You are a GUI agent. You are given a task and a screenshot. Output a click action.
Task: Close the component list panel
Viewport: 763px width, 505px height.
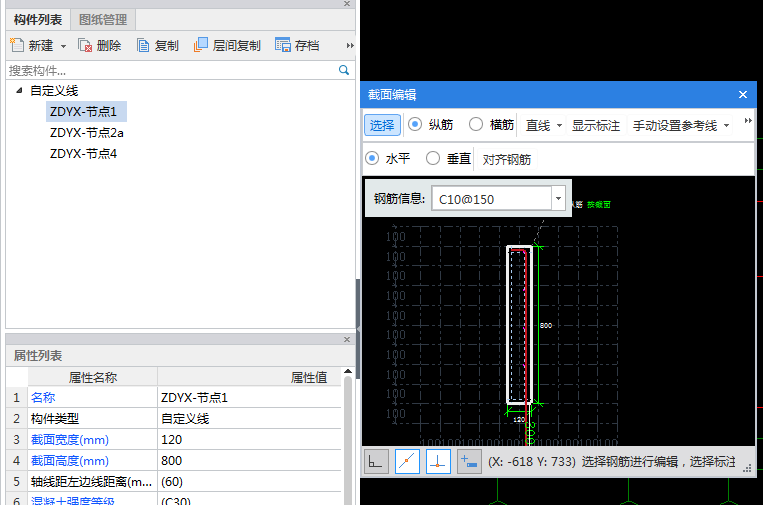[x=347, y=4]
